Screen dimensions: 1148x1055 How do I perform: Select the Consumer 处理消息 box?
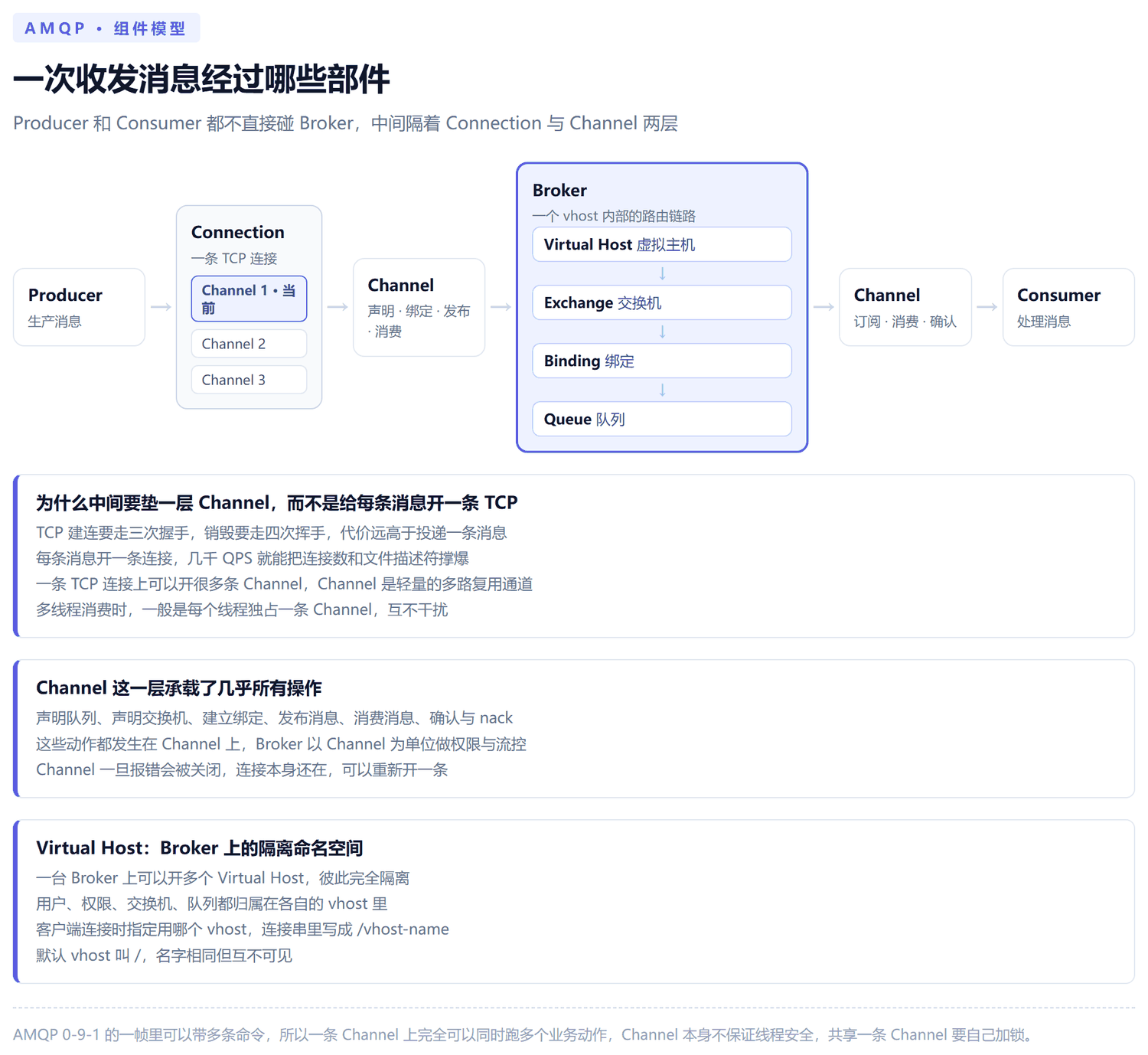click(x=1068, y=307)
